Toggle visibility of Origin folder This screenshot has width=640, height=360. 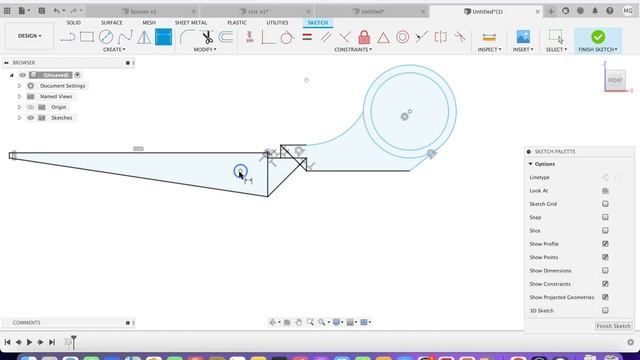[x=31, y=107]
